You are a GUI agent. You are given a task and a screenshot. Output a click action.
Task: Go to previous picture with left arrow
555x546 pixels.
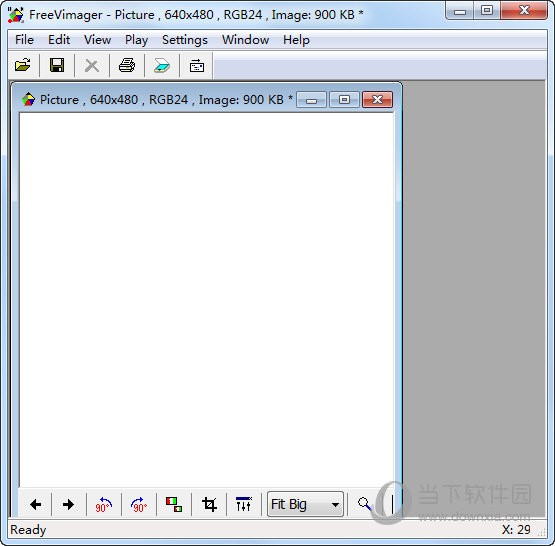35,504
